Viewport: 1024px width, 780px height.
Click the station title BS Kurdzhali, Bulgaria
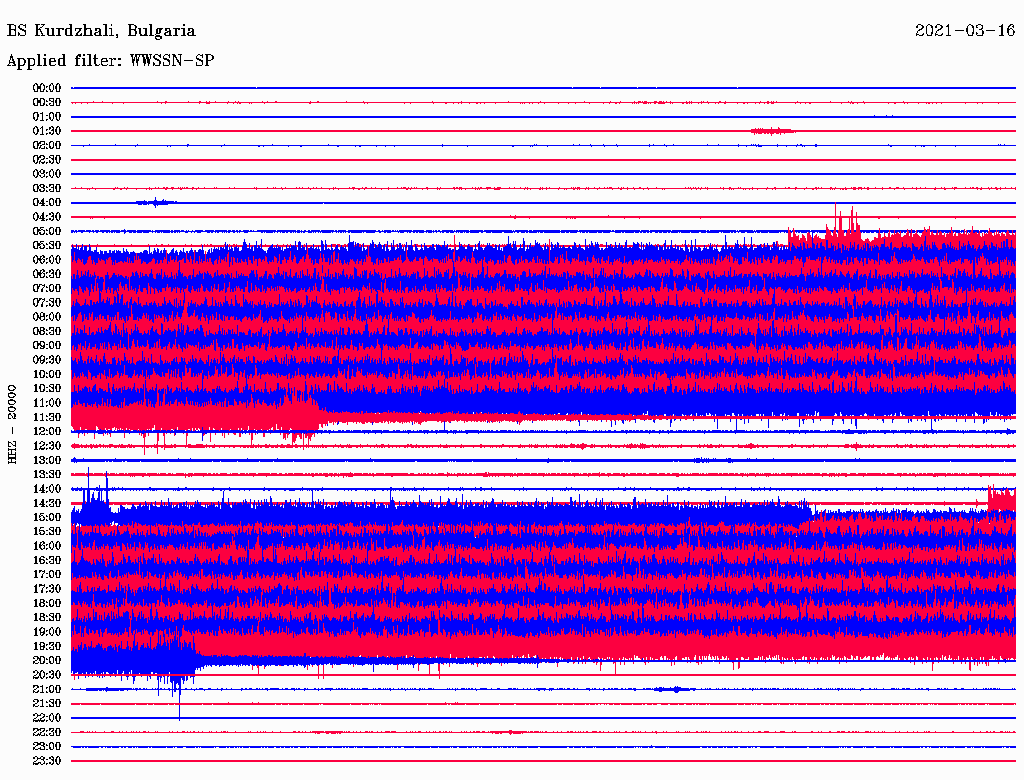point(101,31)
